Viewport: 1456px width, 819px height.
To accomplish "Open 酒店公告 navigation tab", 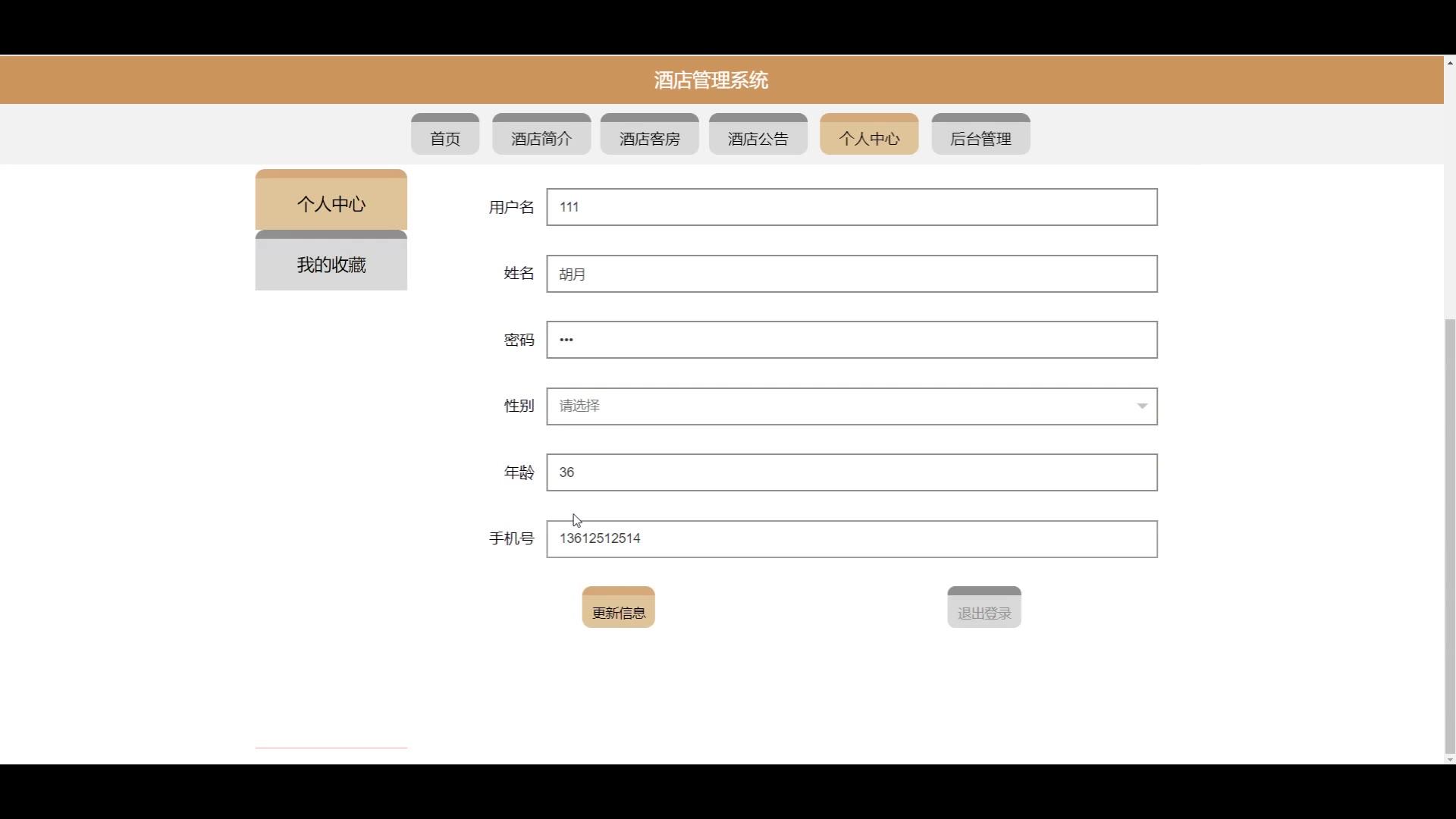I will pyautogui.click(x=758, y=136).
